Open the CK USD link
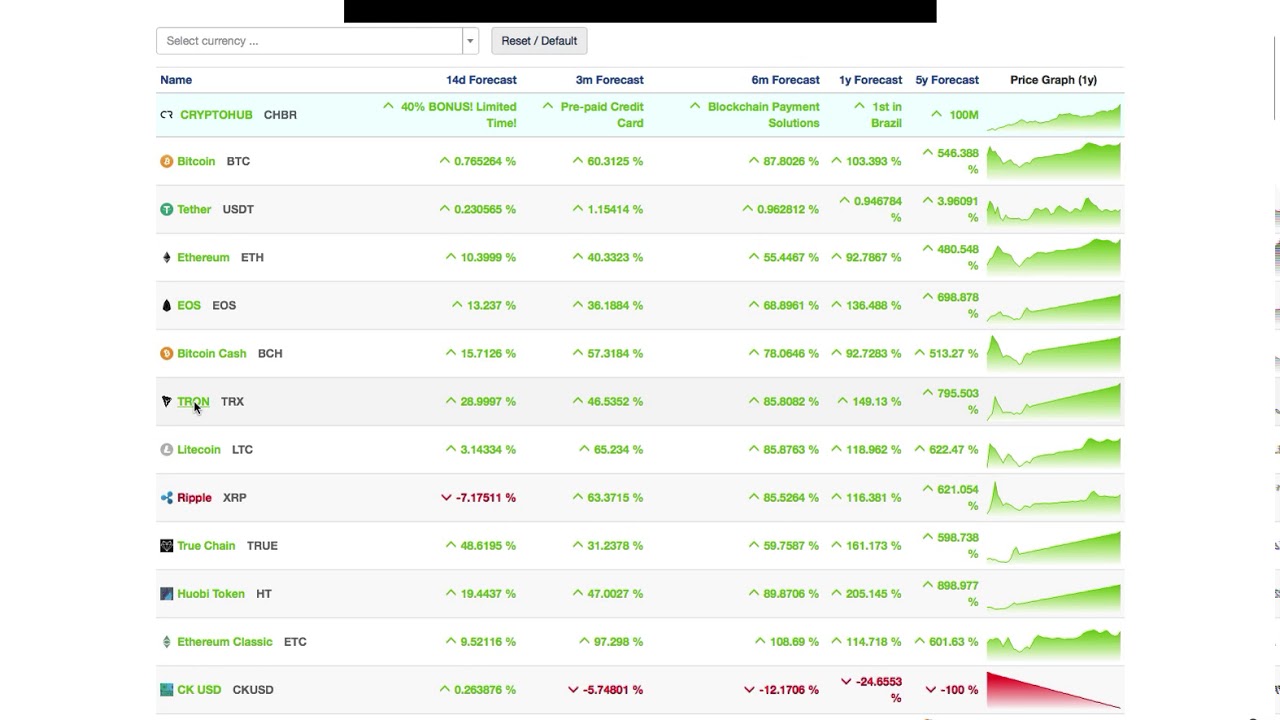The width and height of the screenshot is (1280, 720). click(x=199, y=689)
